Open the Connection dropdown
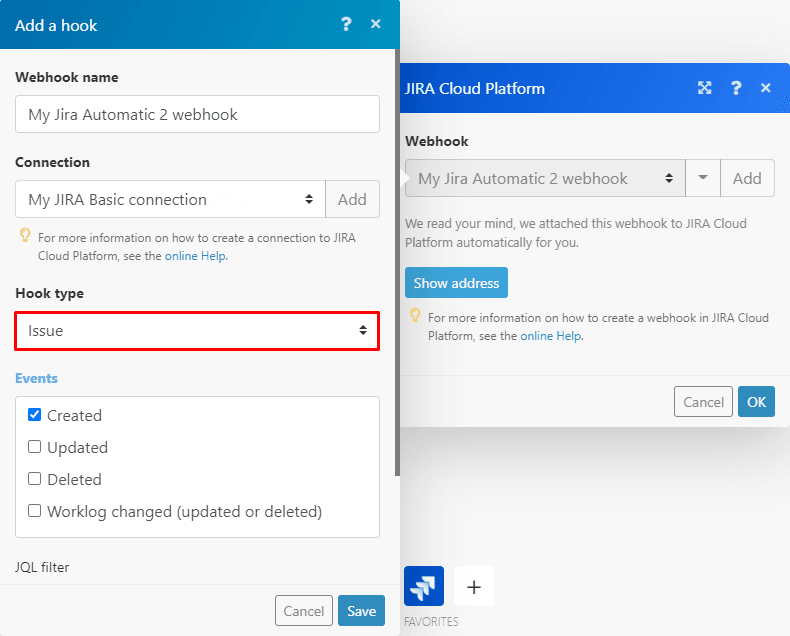Screen dimensions: 790x636 point(170,199)
